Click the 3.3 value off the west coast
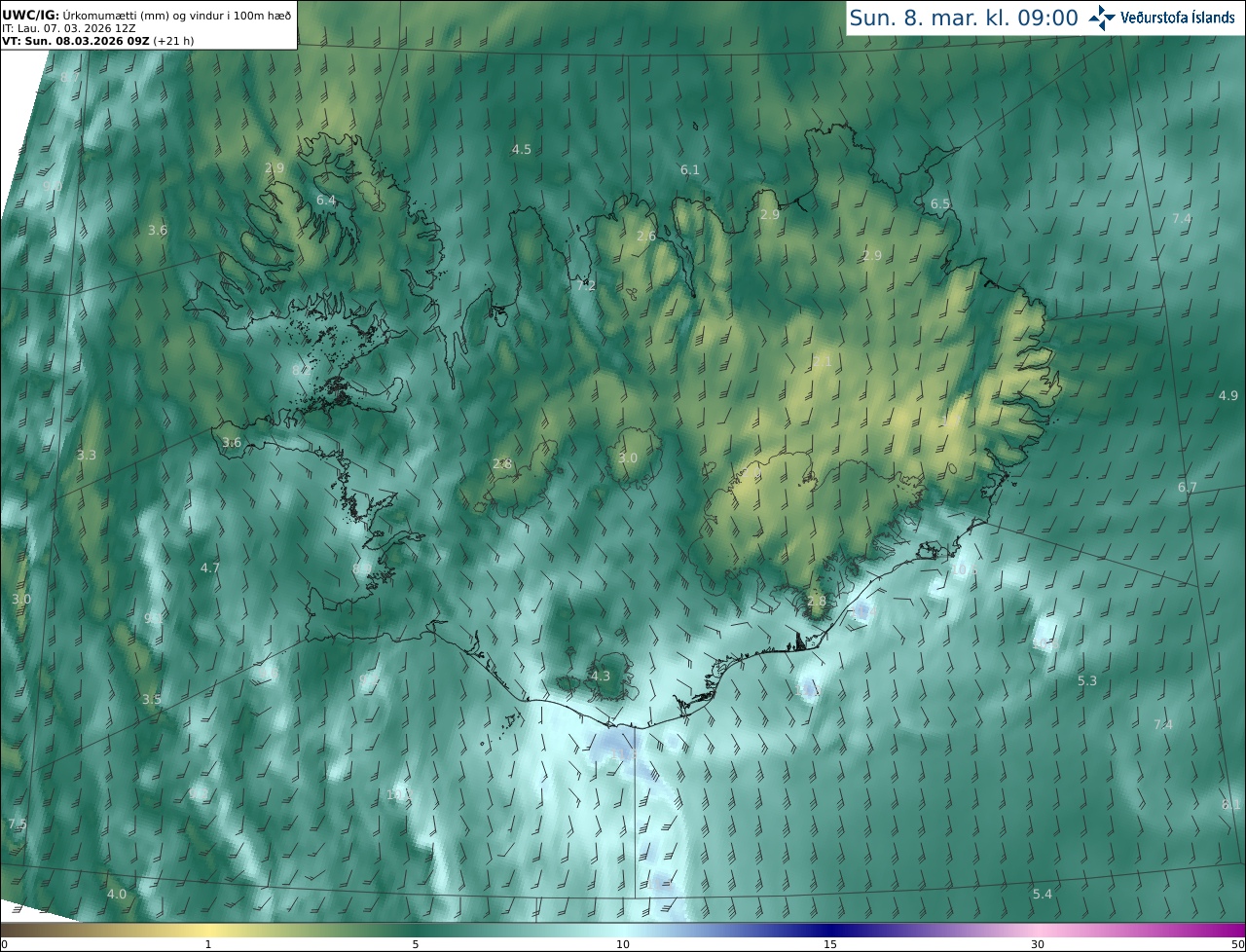The height and width of the screenshot is (952, 1246). coord(87,455)
